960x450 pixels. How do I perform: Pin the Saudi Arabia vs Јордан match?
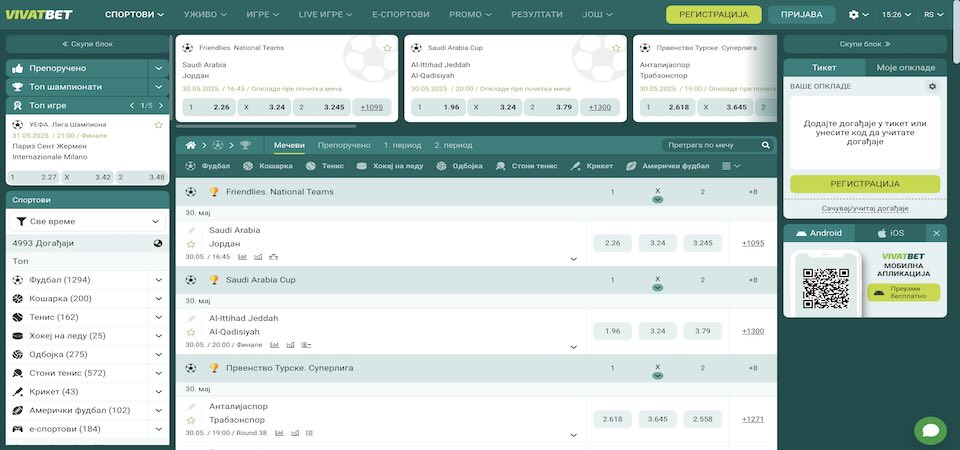click(191, 230)
